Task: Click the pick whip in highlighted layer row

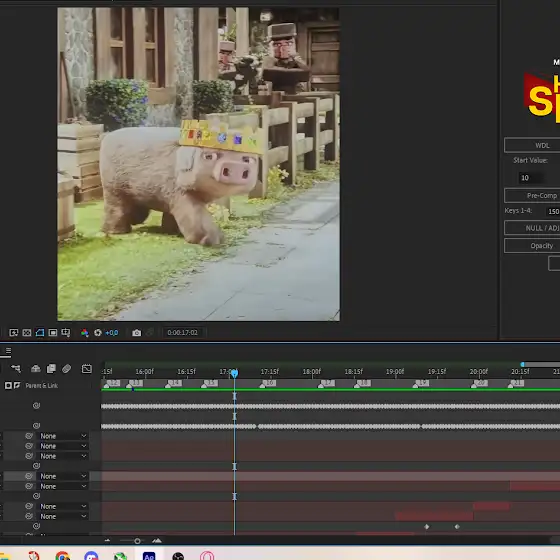Action: (x=29, y=476)
